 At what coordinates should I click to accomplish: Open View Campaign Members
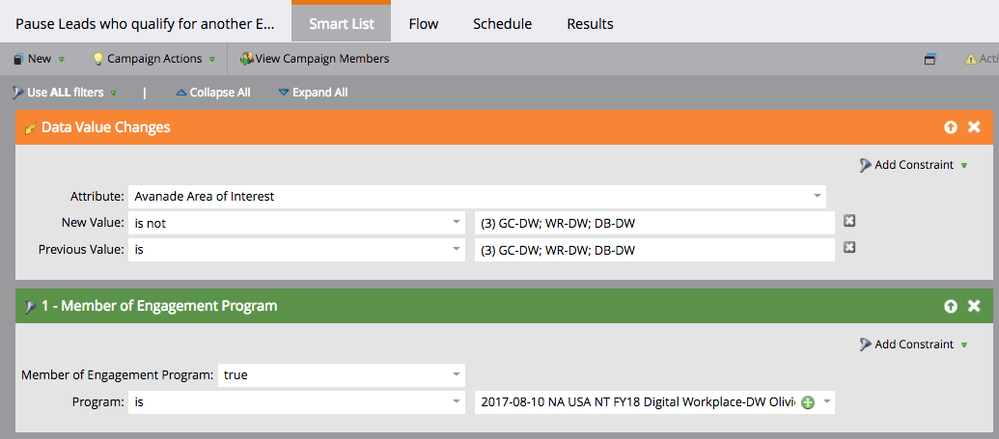pos(314,59)
